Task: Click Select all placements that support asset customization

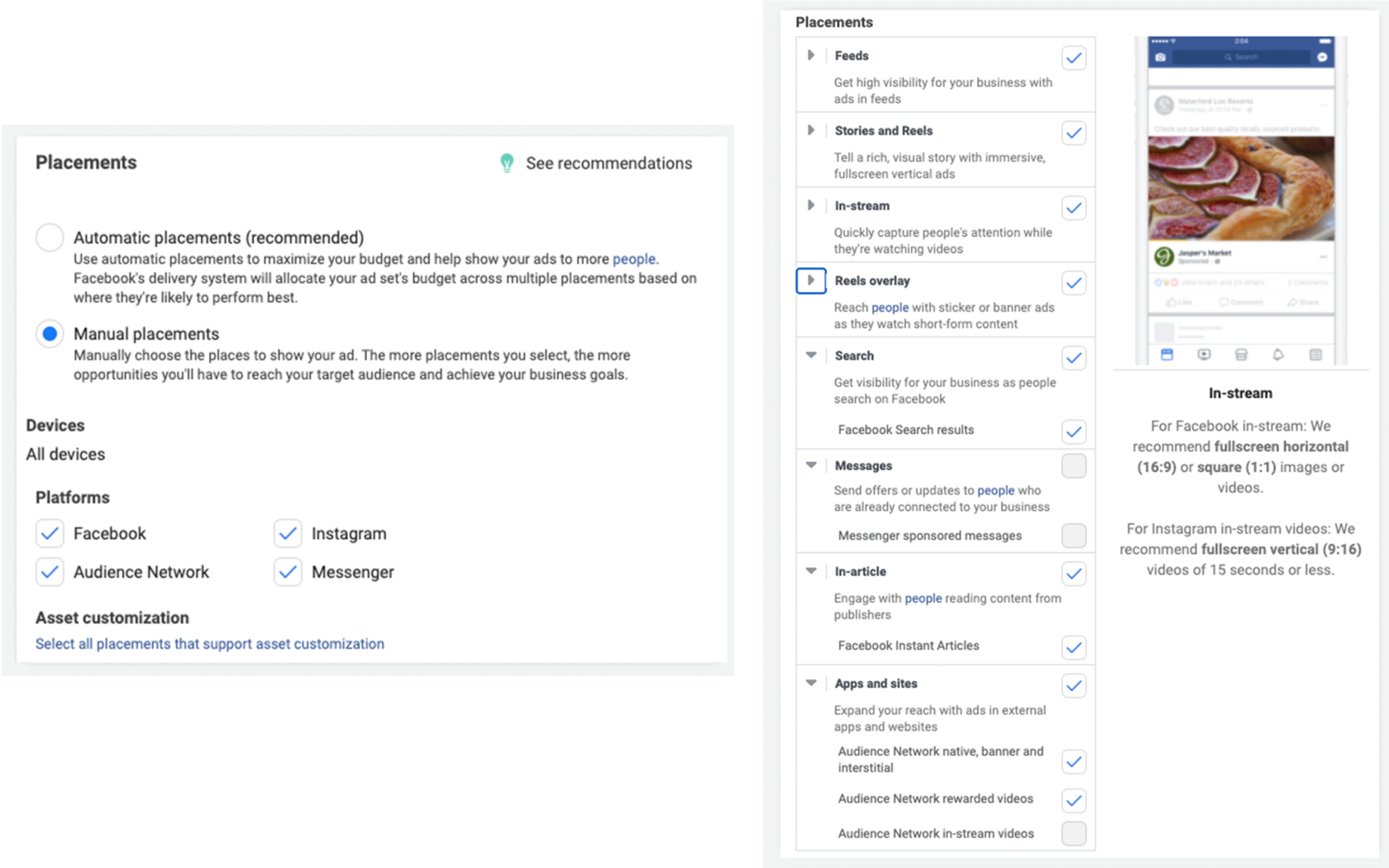Action: [209, 643]
